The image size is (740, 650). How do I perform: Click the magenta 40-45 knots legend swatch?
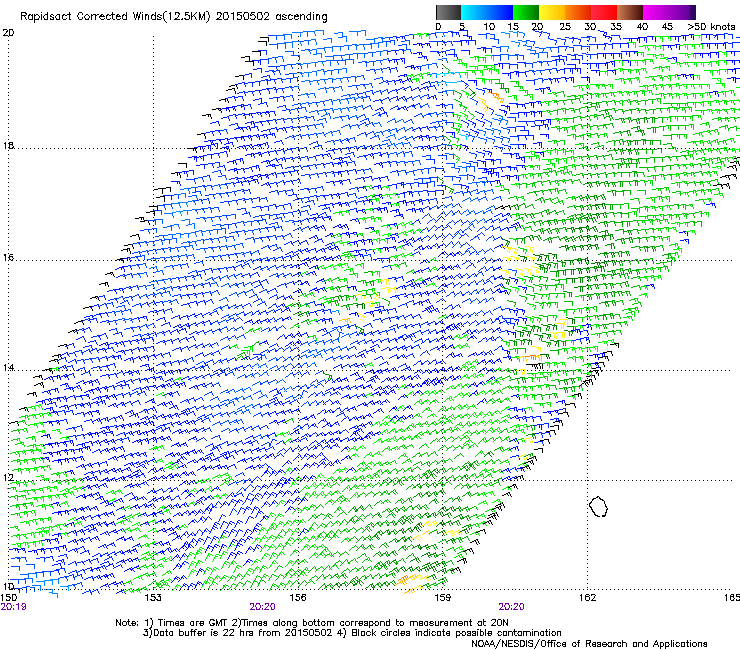pos(656,12)
